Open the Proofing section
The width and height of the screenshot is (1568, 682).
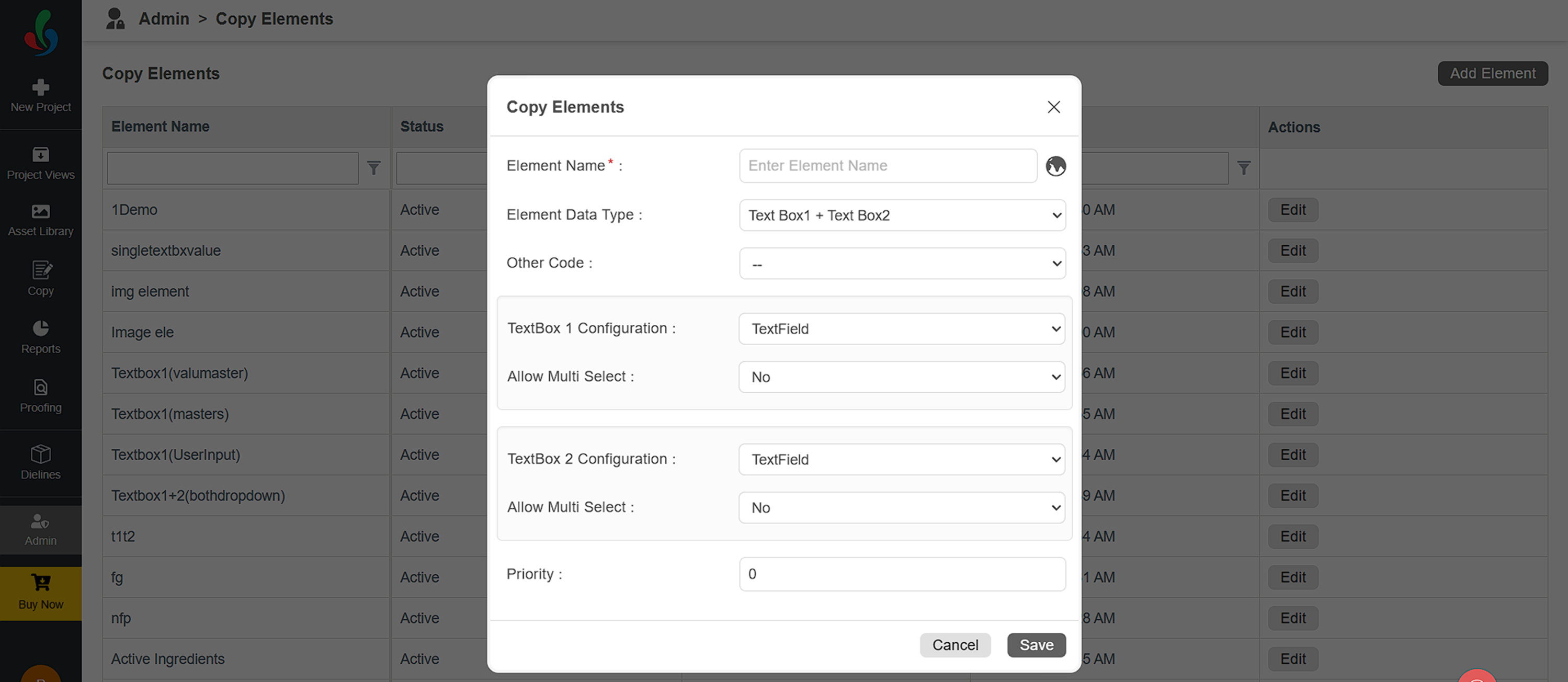(41, 396)
